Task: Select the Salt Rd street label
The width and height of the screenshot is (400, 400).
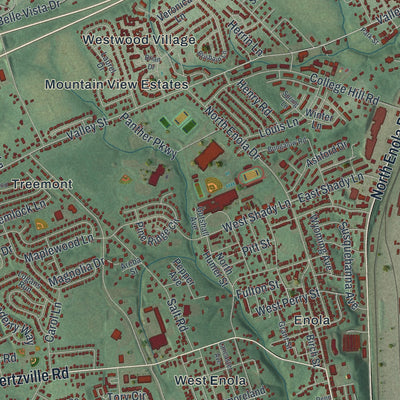Action: 178,315
